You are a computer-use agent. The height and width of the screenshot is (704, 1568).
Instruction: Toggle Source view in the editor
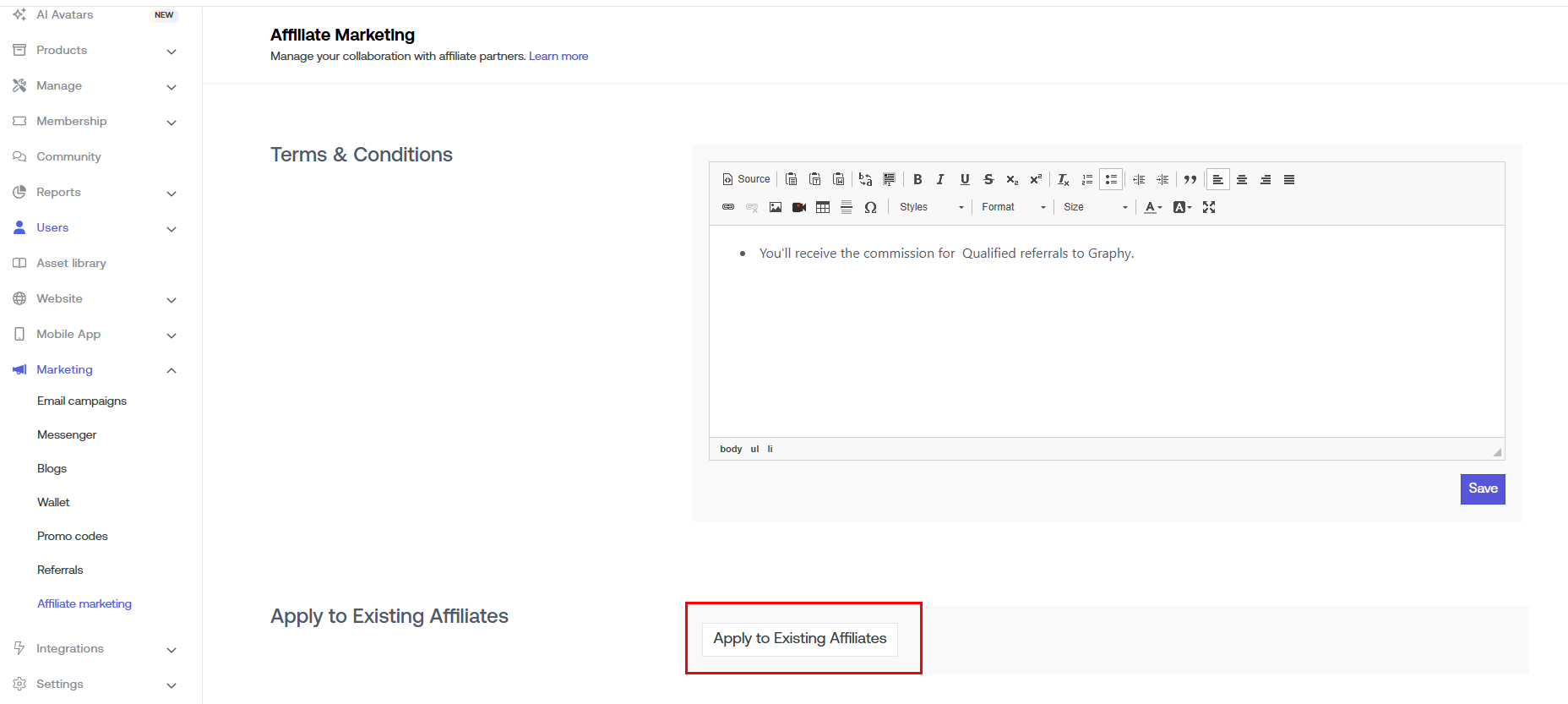tap(747, 179)
